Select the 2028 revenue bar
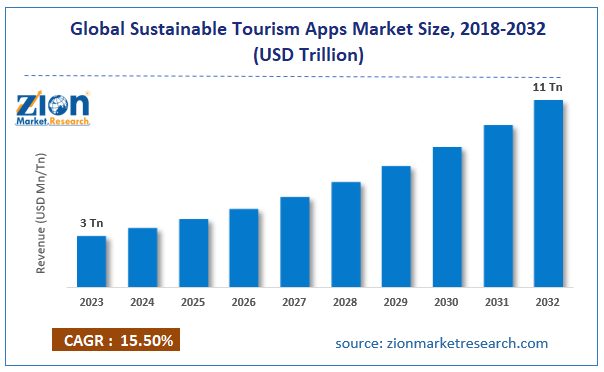Image resolution: width=604 pixels, height=372 pixels. click(346, 235)
